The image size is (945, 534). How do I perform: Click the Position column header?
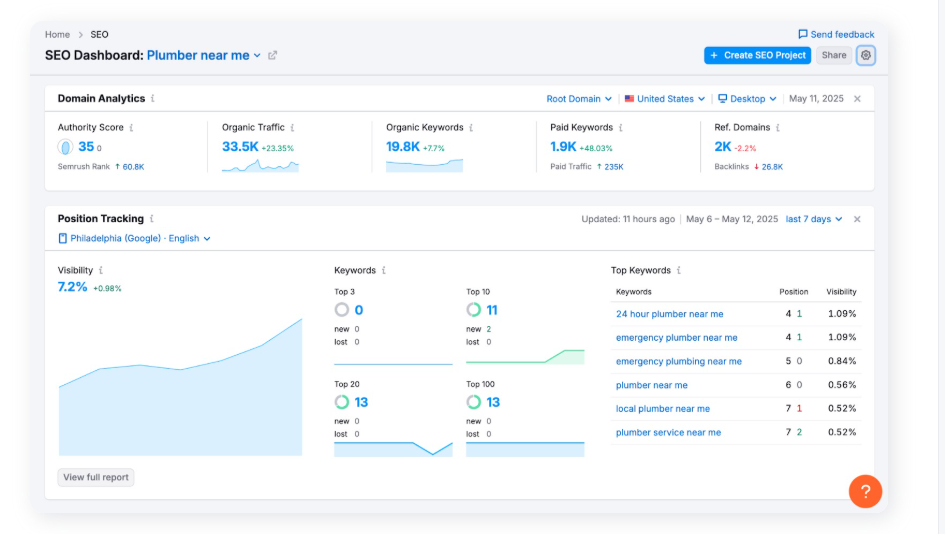[x=793, y=292]
